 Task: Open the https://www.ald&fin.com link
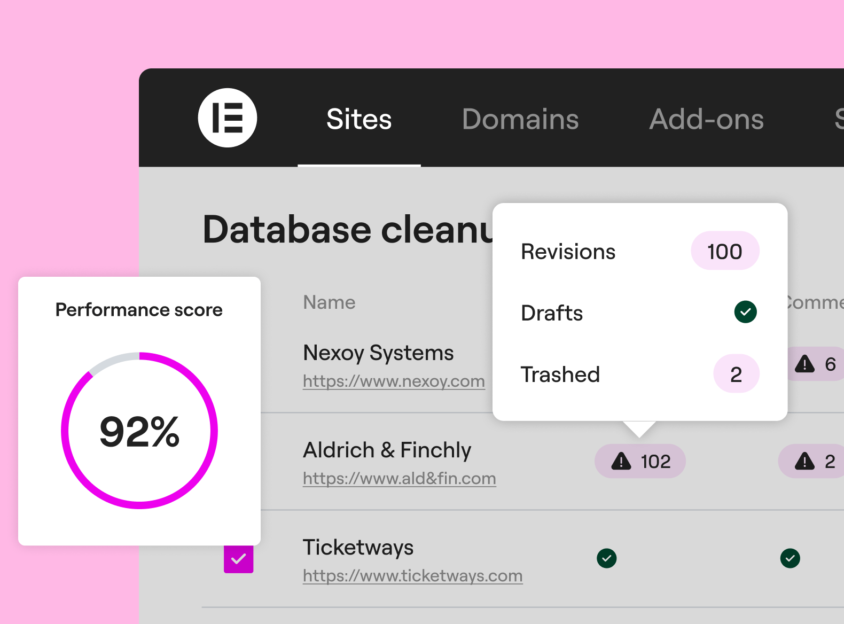[x=399, y=478]
